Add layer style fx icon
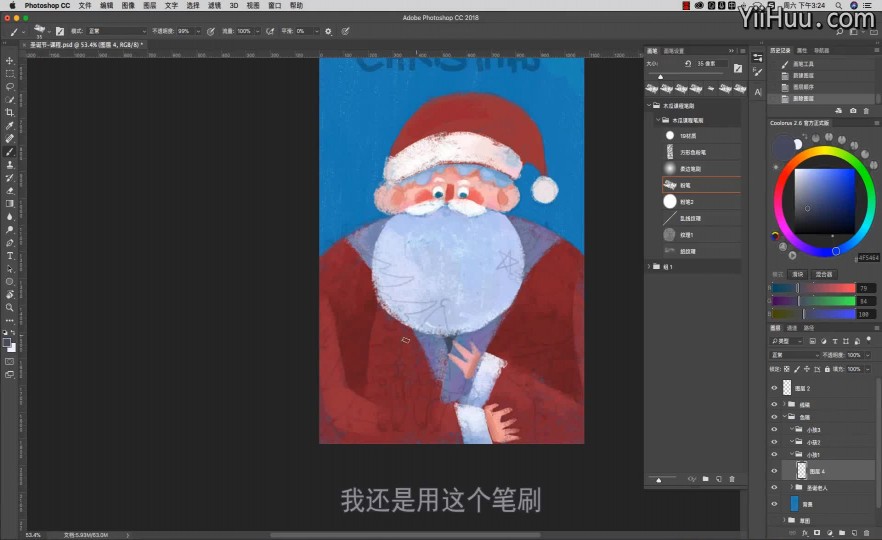Image resolution: width=882 pixels, height=540 pixels. click(805, 533)
